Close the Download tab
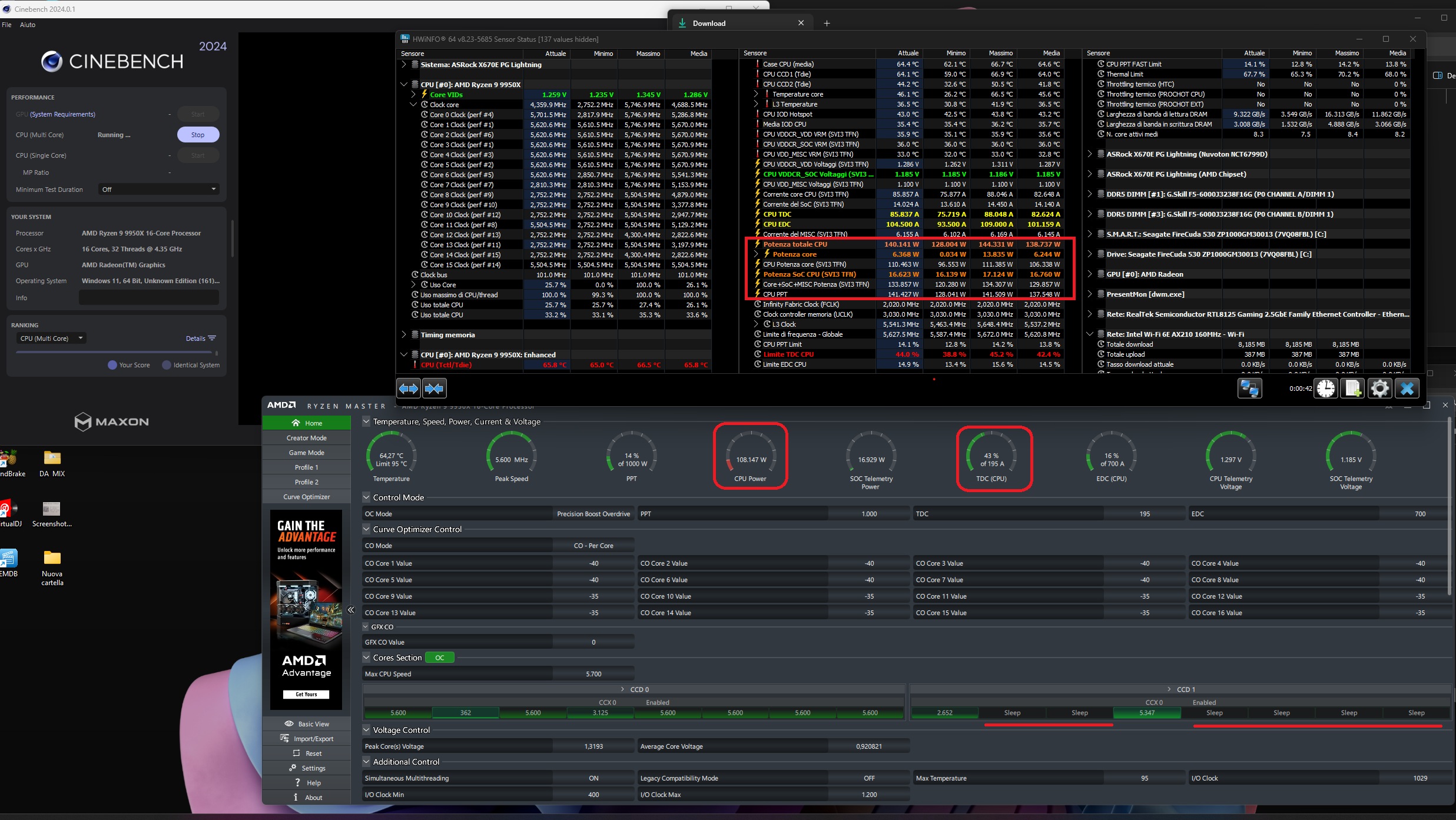The width and height of the screenshot is (1456, 820). point(801,23)
